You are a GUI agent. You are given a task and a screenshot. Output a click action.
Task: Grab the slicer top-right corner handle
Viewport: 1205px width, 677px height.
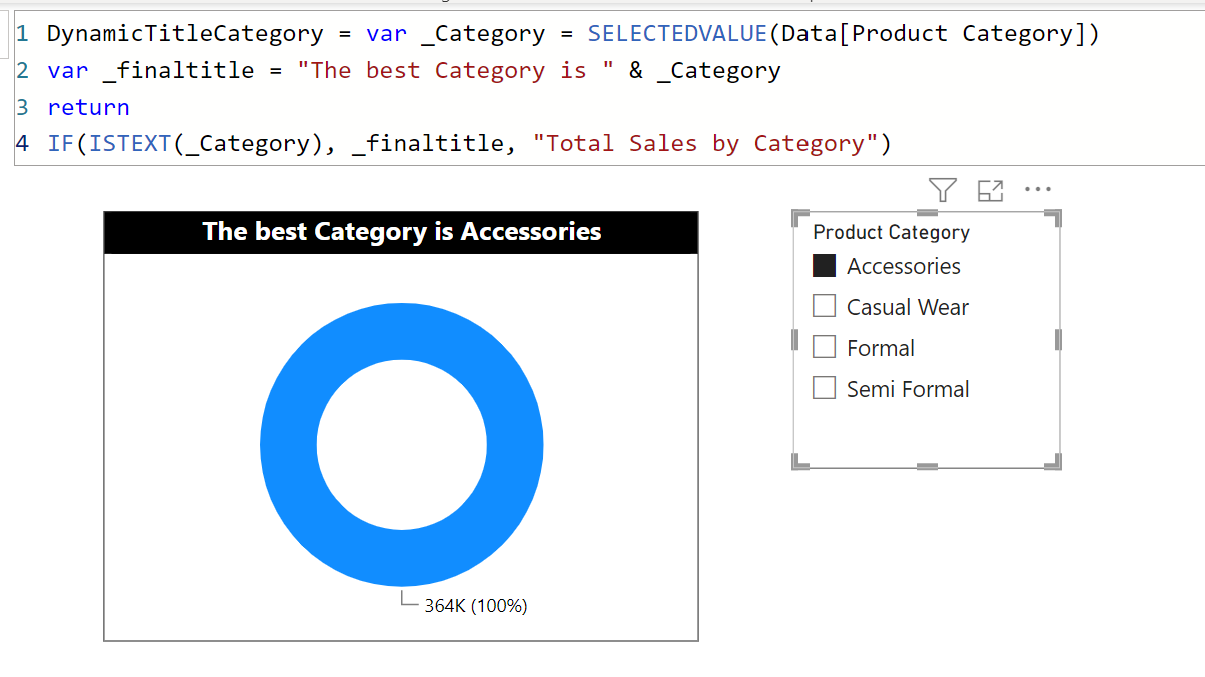pyautogui.click(x=1054, y=217)
